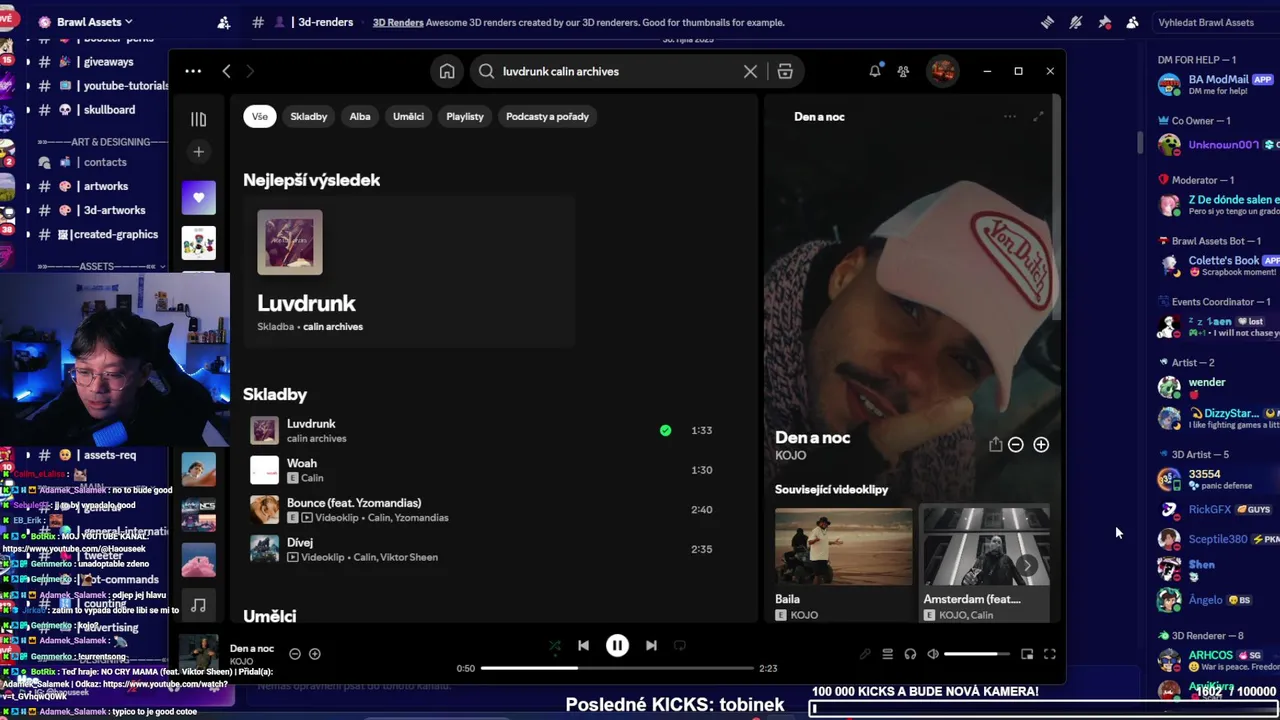Open Discord threads icon in header
Viewport: 1280px width, 720px height.
pyautogui.click(x=1047, y=22)
